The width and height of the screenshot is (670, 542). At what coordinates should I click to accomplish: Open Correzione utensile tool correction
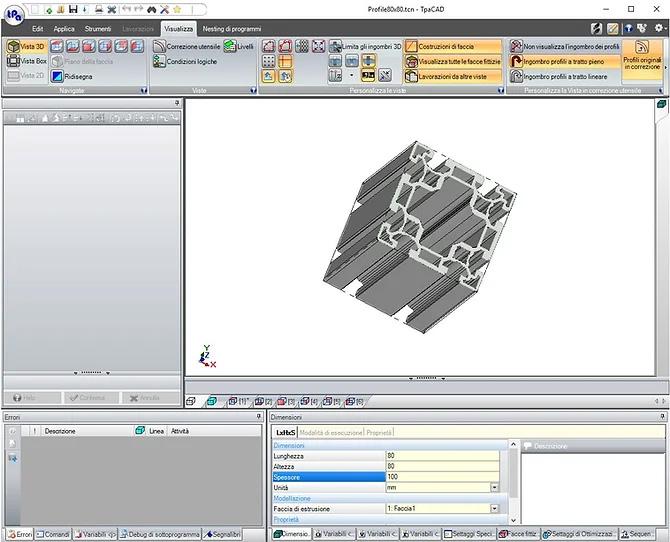(187, 46)
